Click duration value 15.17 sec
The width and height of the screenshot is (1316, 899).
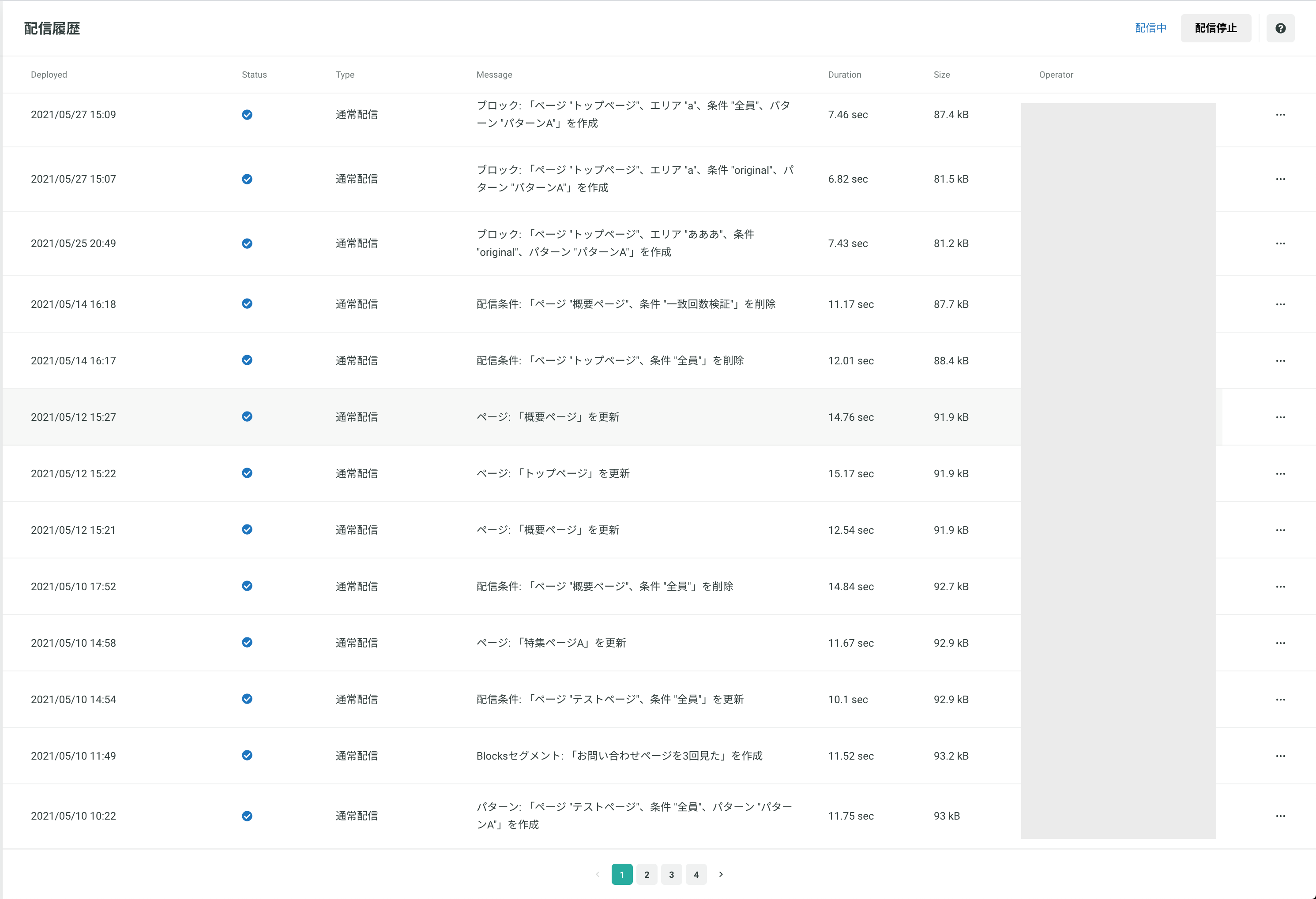click(x=850, y=474)
